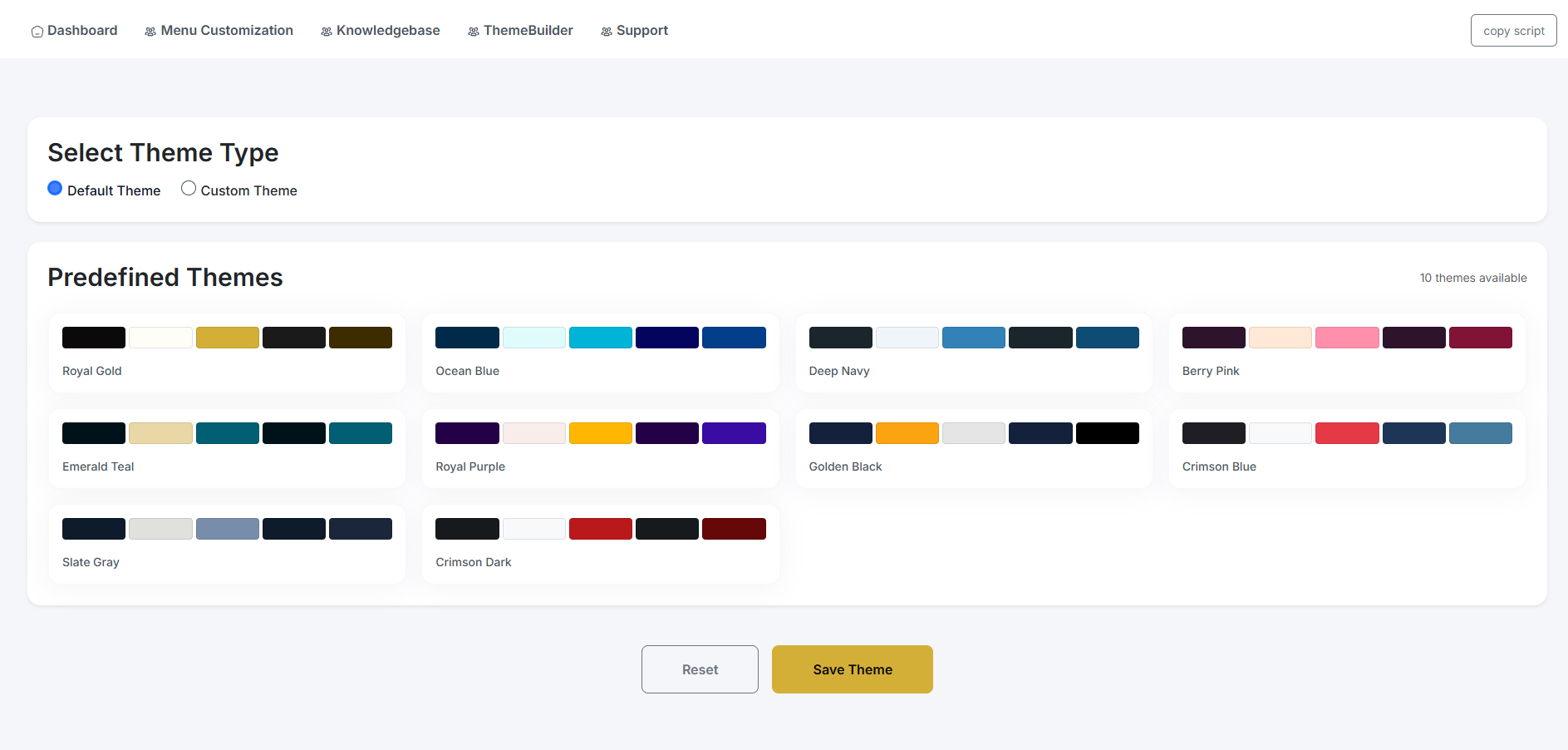Image resolution: width=1568 pixels, height=750 pixels.
Task: Open the Knowledgebase menu item
Action: [x=387, y=31]
